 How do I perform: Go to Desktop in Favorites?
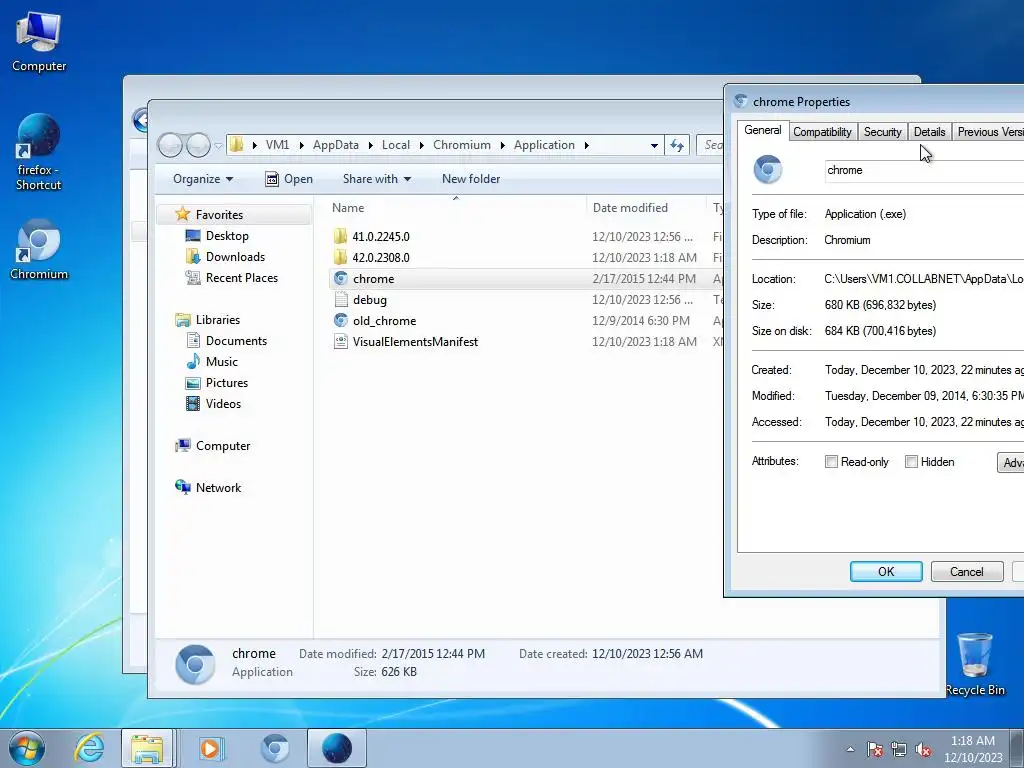point(227,236)
